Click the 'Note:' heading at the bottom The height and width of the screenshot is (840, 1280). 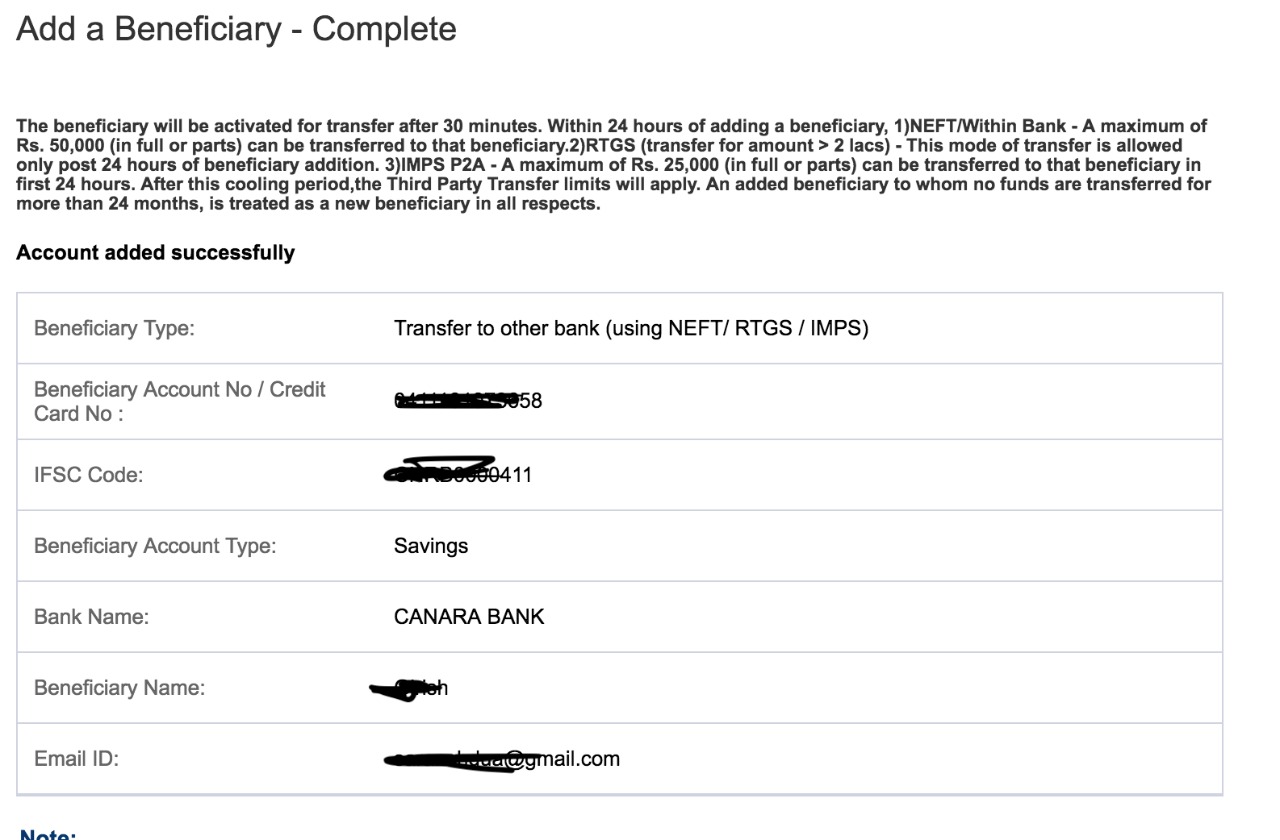click(48, 834)
